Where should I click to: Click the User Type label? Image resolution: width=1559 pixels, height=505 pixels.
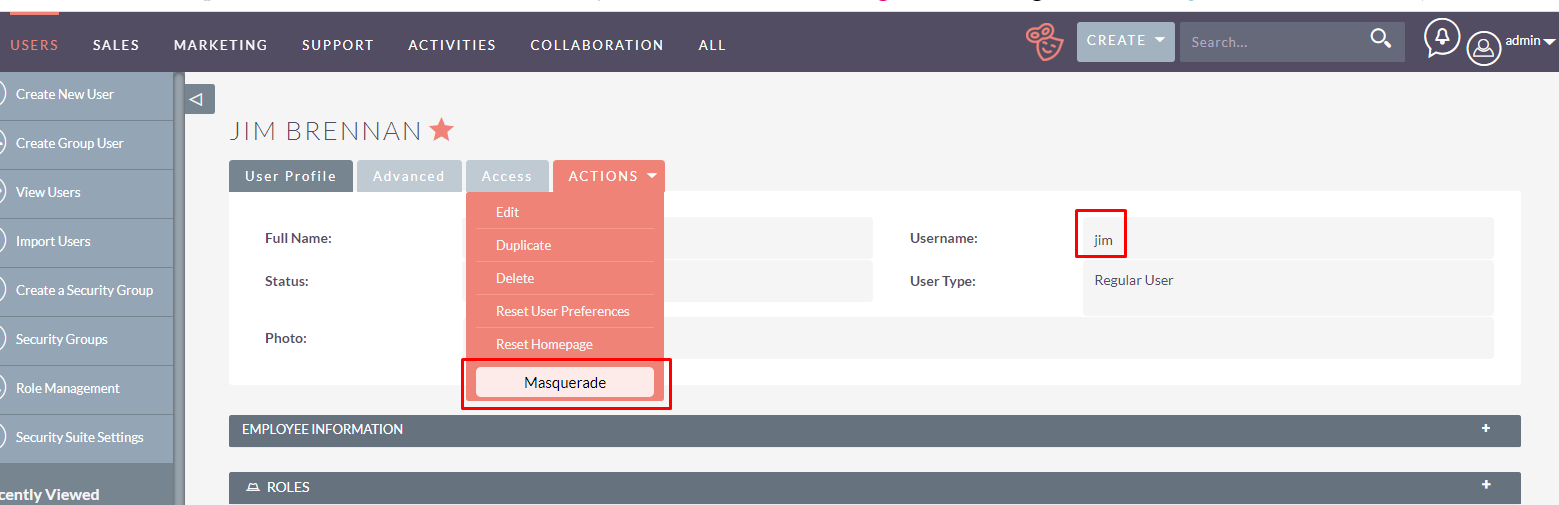pos(943,281)
